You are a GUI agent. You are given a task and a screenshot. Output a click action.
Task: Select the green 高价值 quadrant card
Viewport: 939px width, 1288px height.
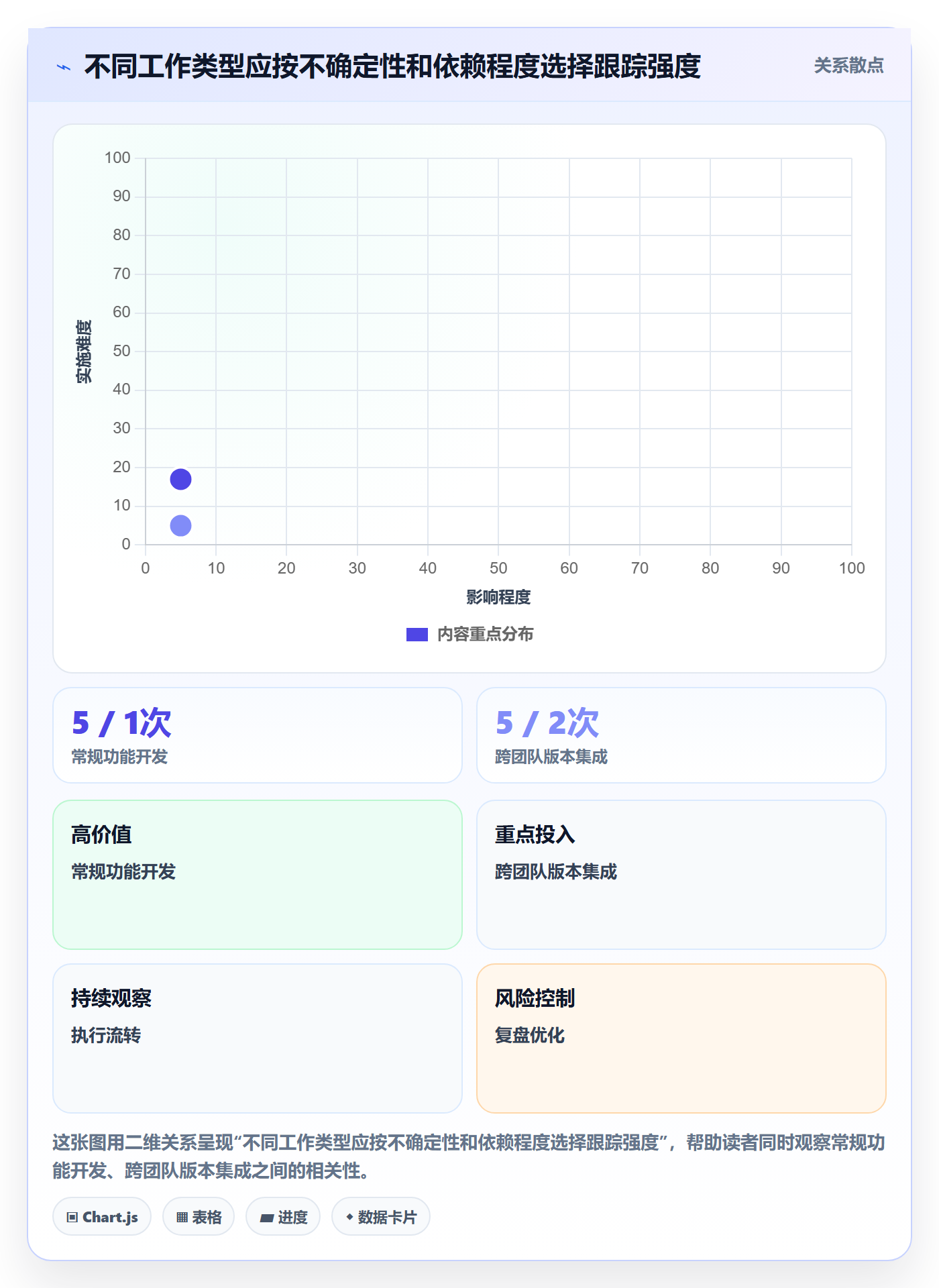[x=258, y=875]
